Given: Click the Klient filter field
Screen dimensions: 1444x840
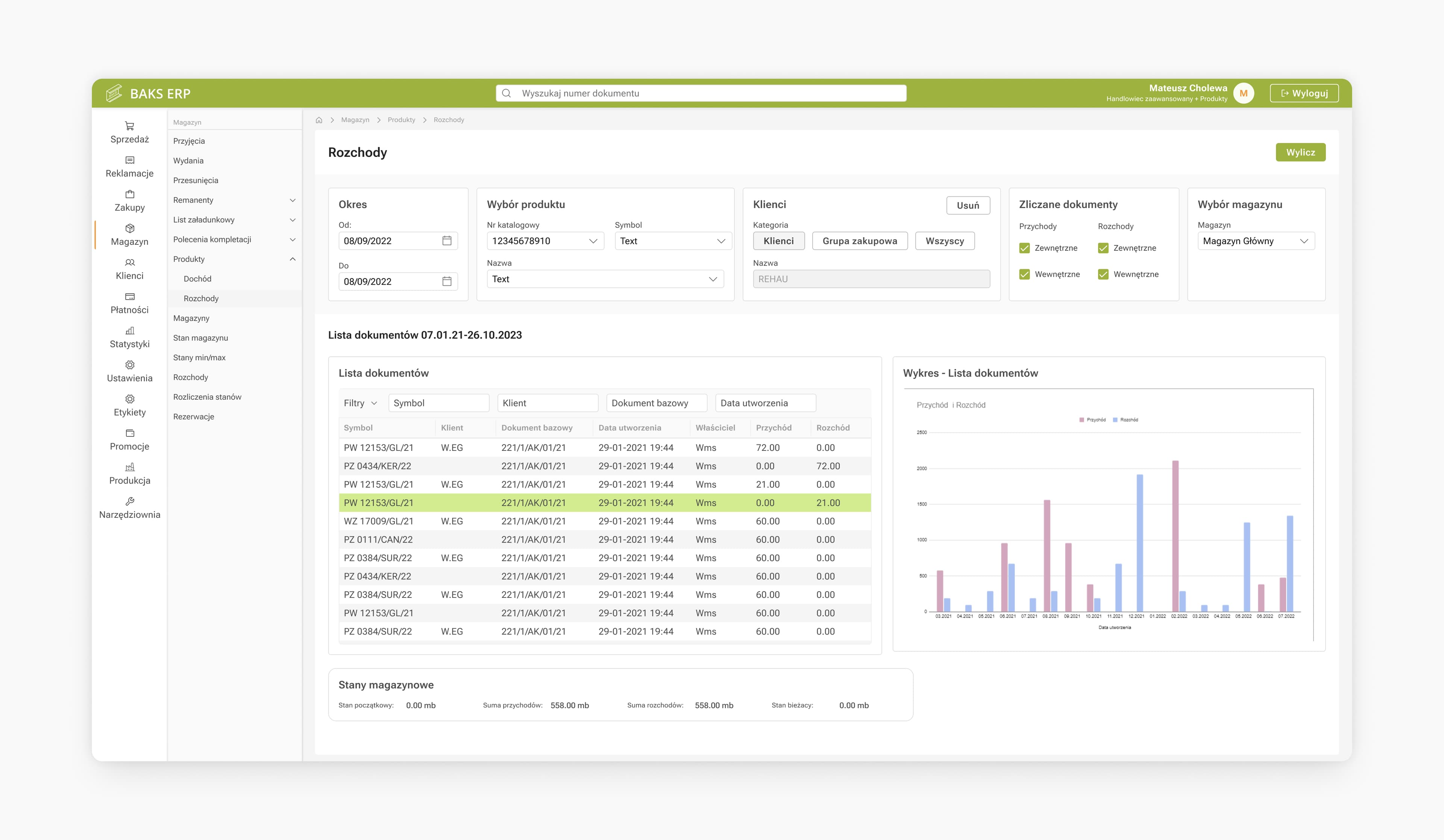Looking at the screenshot, I should [547, 403].
